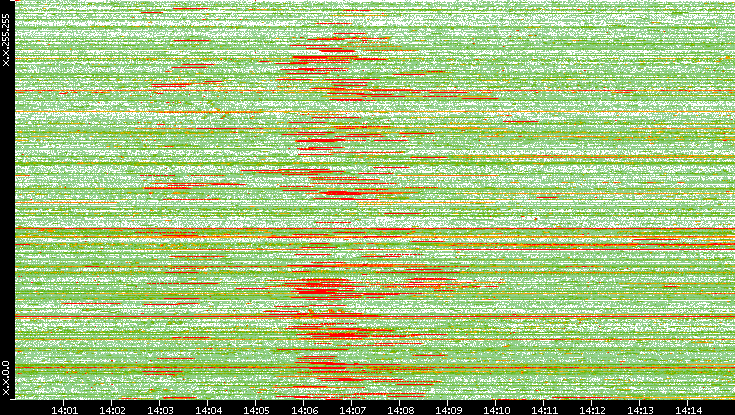Click the 14:13 time axis label
This screenshot has width=735, height=415.
tap(640, 410)
